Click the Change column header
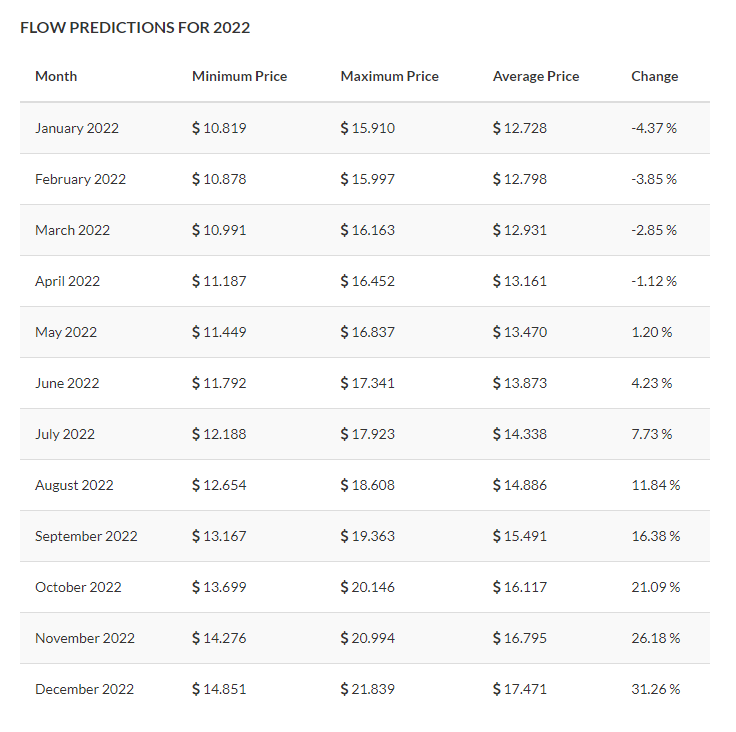This screenshot has width=736, height=732. point(654,76)
